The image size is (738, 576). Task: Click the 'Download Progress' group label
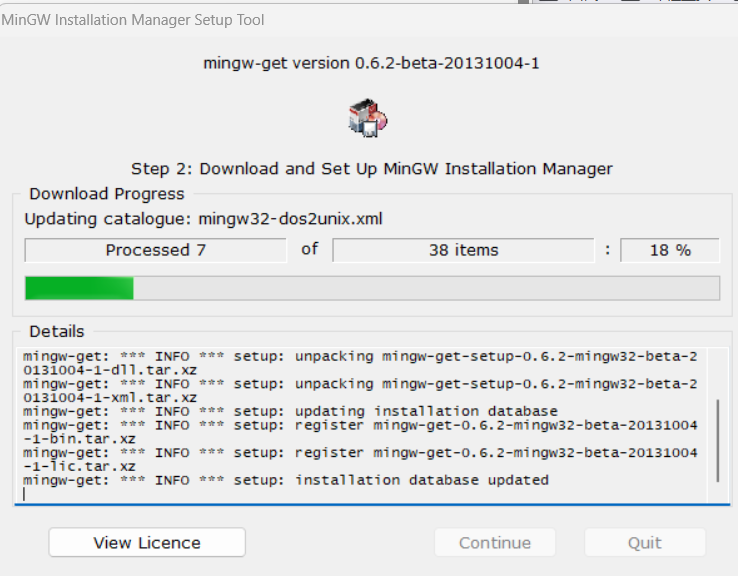[x=107, y=194]
